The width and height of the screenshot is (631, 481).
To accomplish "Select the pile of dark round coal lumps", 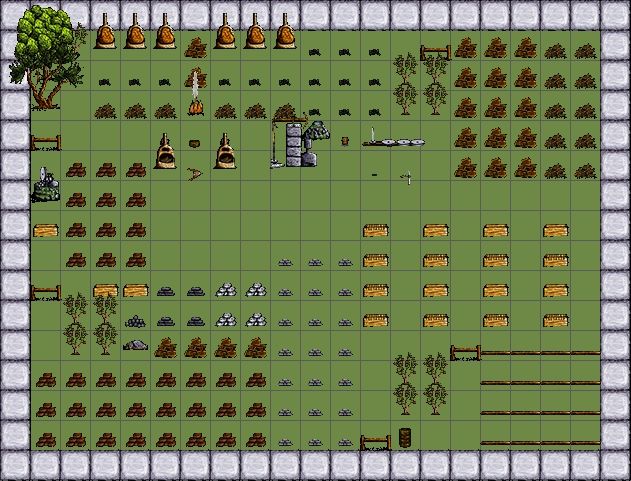I will click(x=135, y=321).
